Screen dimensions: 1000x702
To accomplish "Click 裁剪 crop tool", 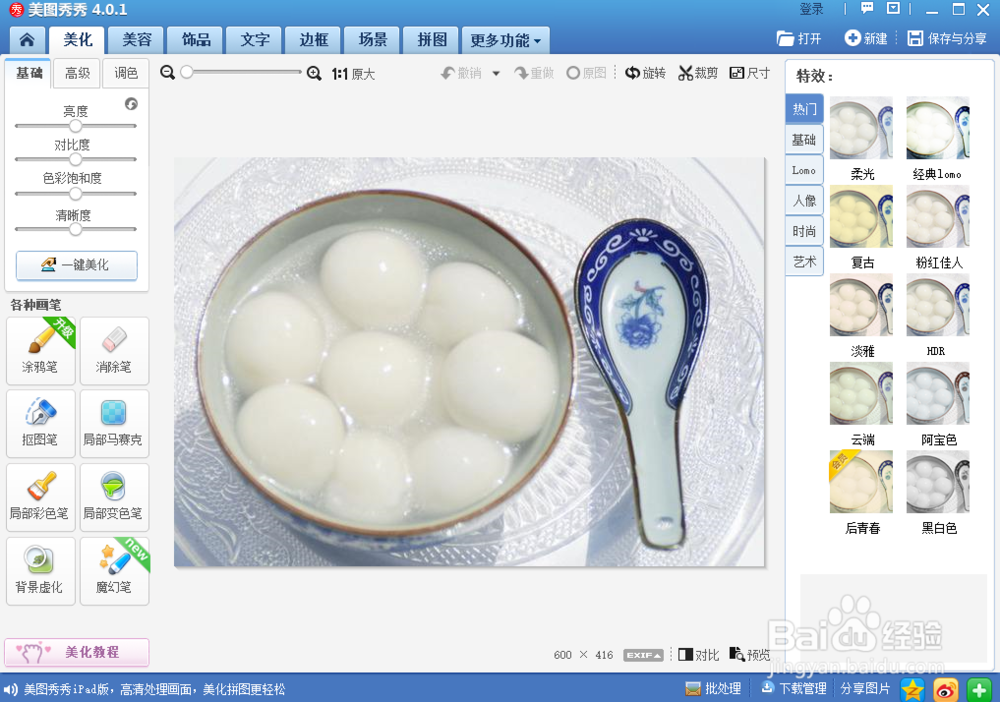I will tap(698, 73).
